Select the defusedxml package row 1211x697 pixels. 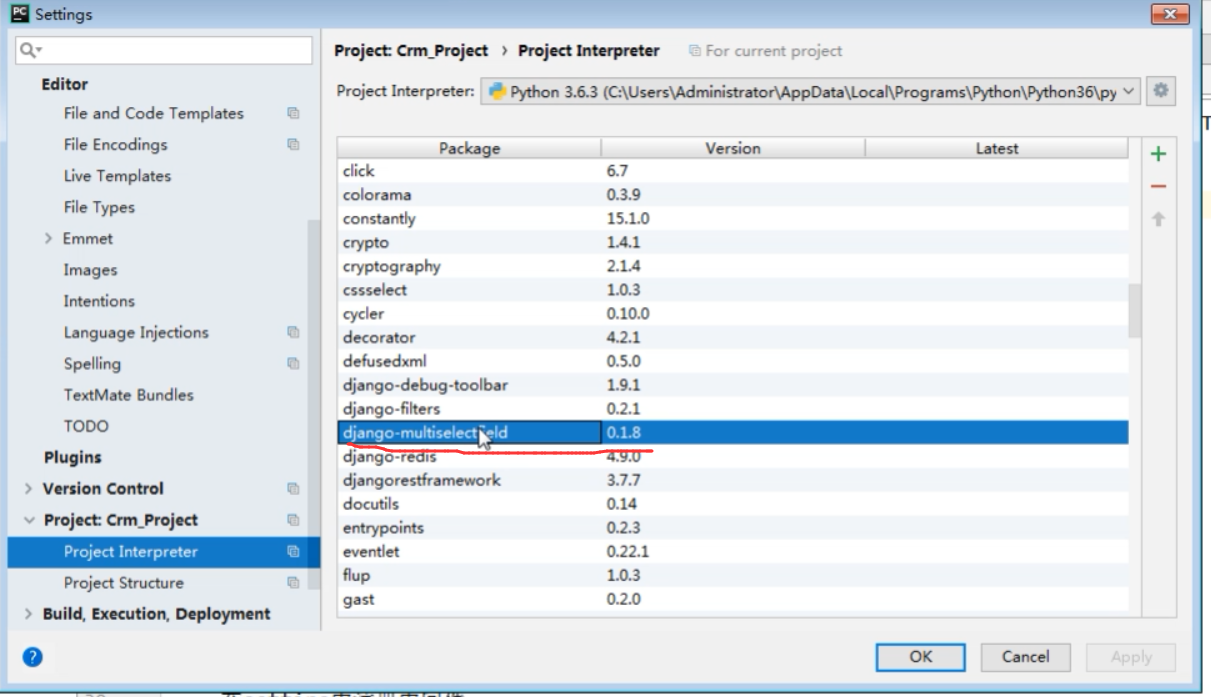(x=733, y=361)
